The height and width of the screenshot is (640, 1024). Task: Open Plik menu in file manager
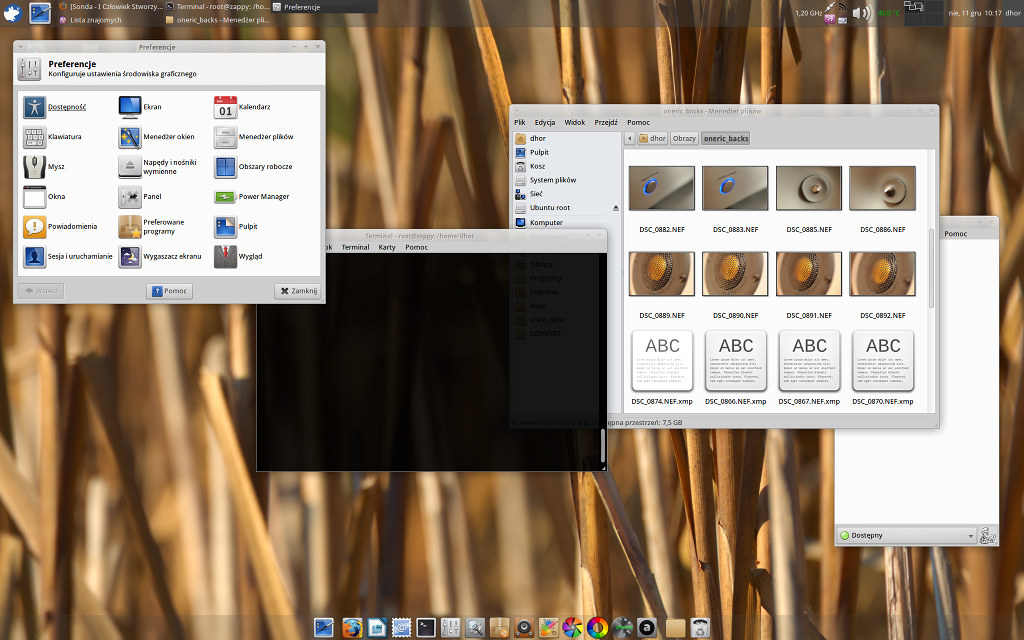[x=520, y=122]
